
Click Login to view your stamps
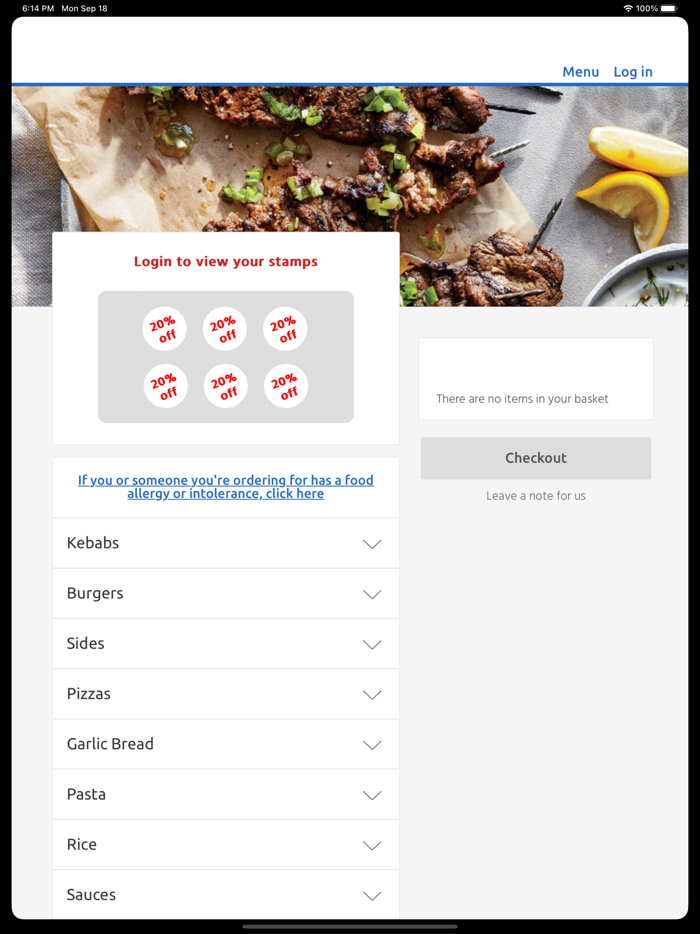(x=226, y=261)
